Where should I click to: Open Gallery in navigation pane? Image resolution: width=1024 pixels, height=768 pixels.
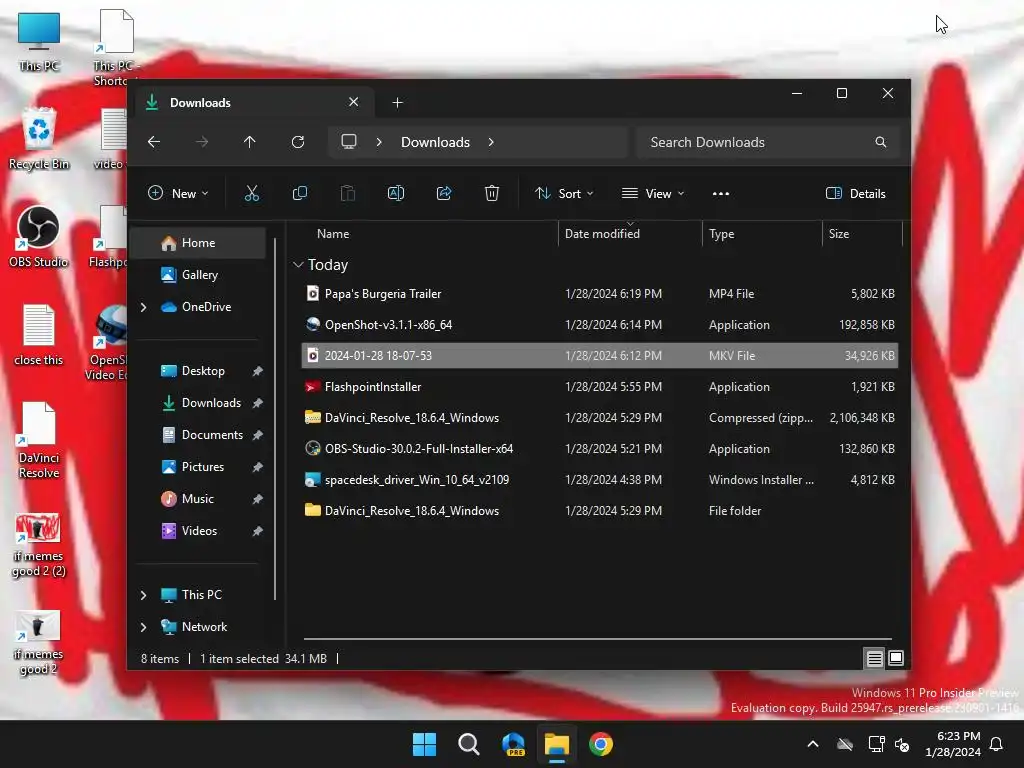(x=199, y=275)
